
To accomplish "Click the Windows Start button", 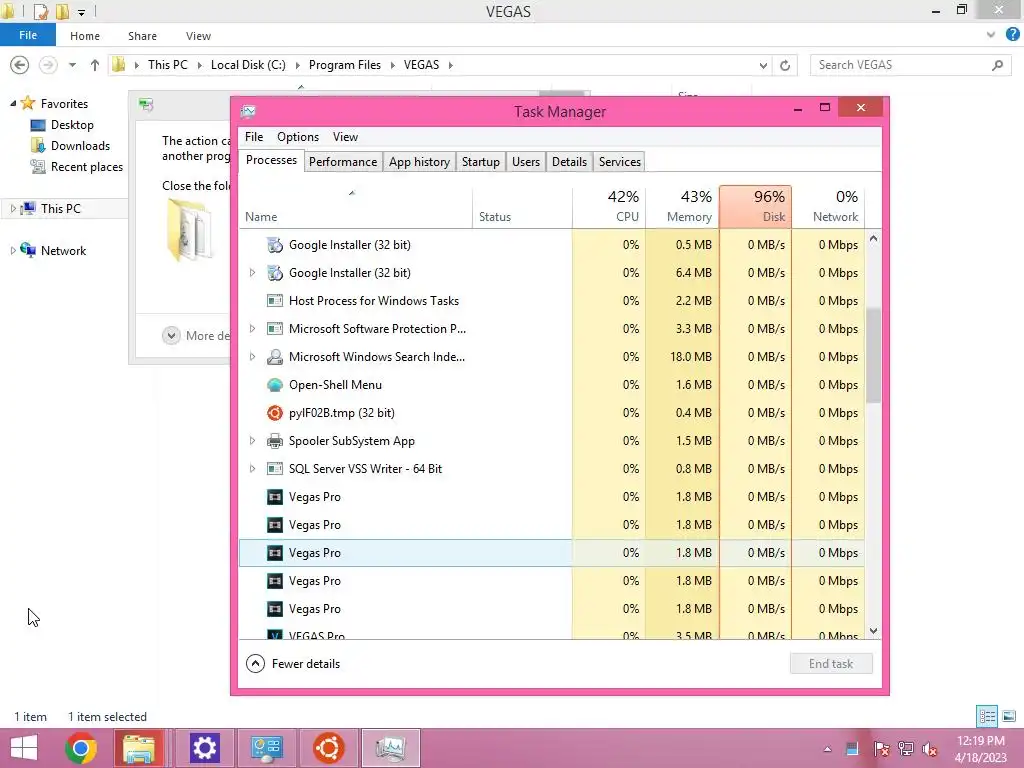I will pos(24,748).
